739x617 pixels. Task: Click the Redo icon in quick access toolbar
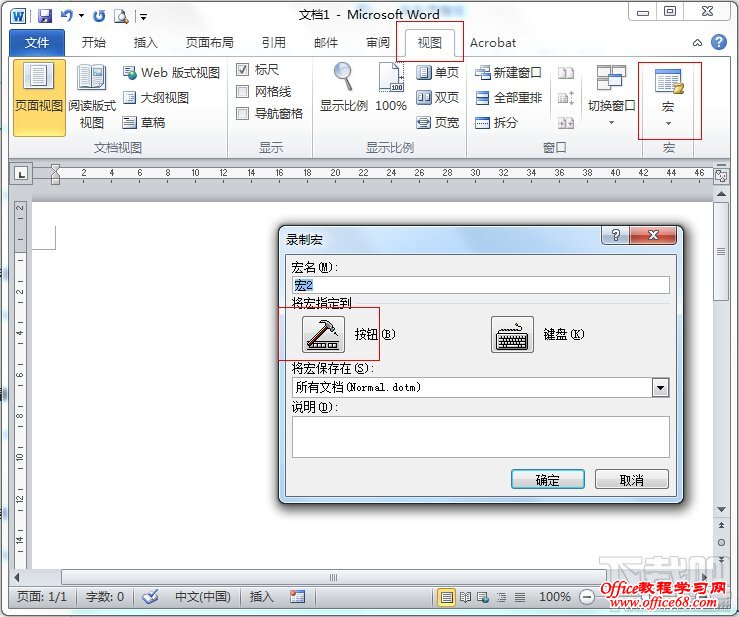pos(99,16)
